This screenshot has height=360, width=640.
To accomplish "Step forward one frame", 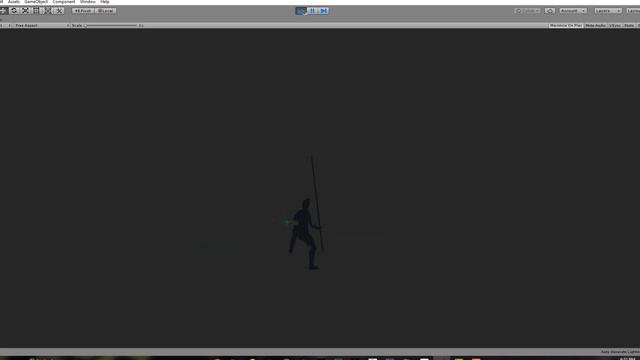I will (x=324, y=11).
